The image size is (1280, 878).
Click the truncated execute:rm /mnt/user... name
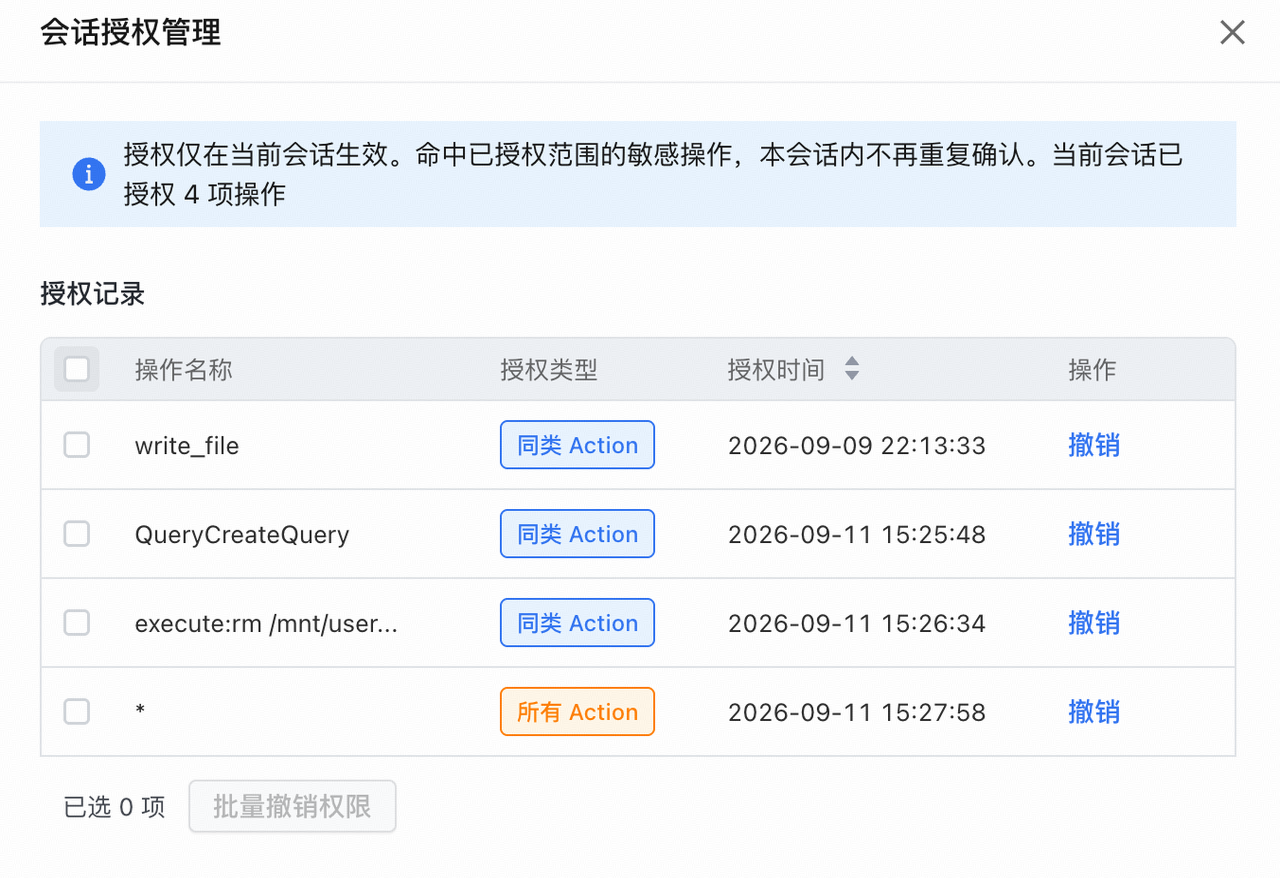(266, 624)
